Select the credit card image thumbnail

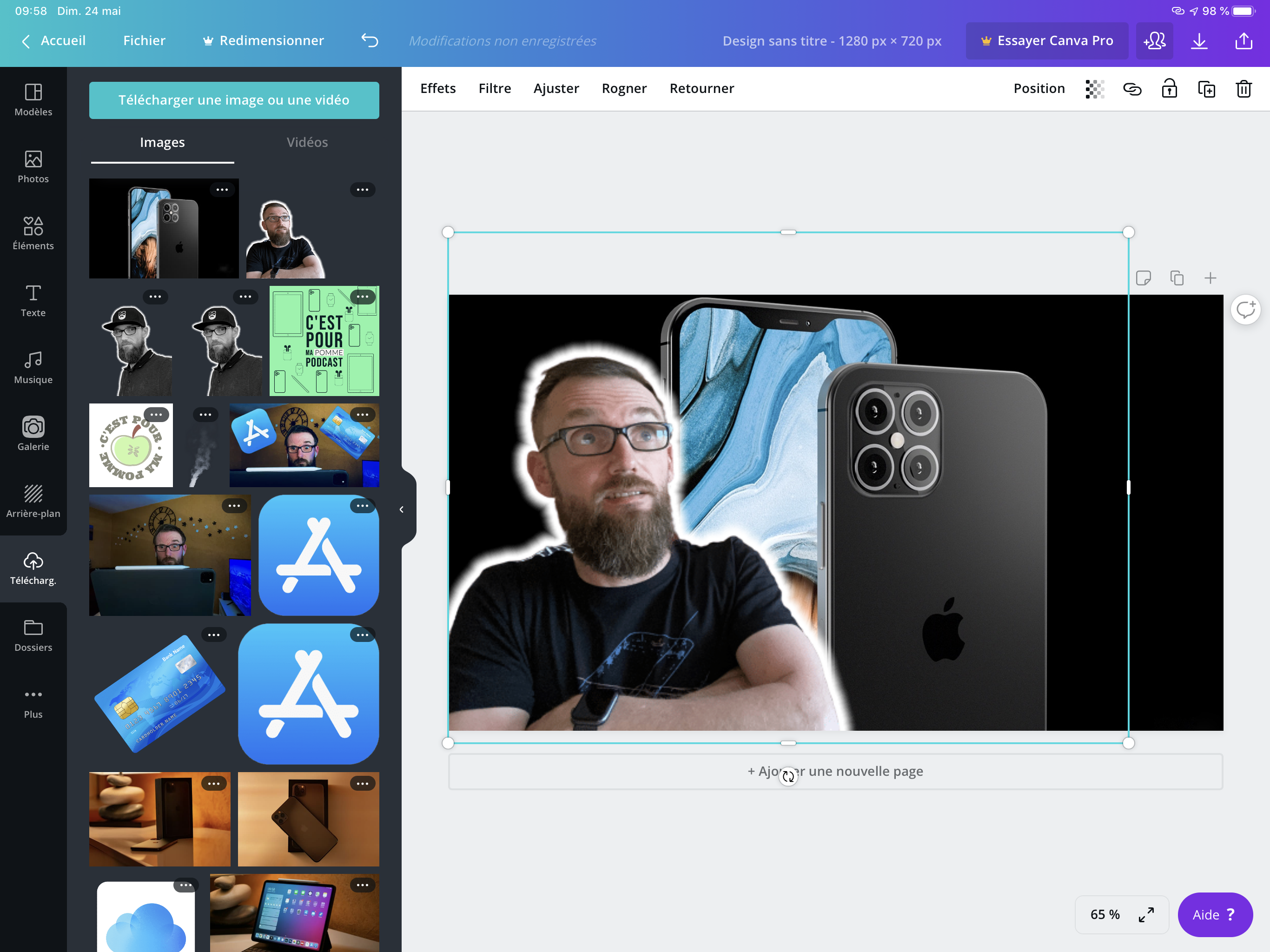(160, 693)
